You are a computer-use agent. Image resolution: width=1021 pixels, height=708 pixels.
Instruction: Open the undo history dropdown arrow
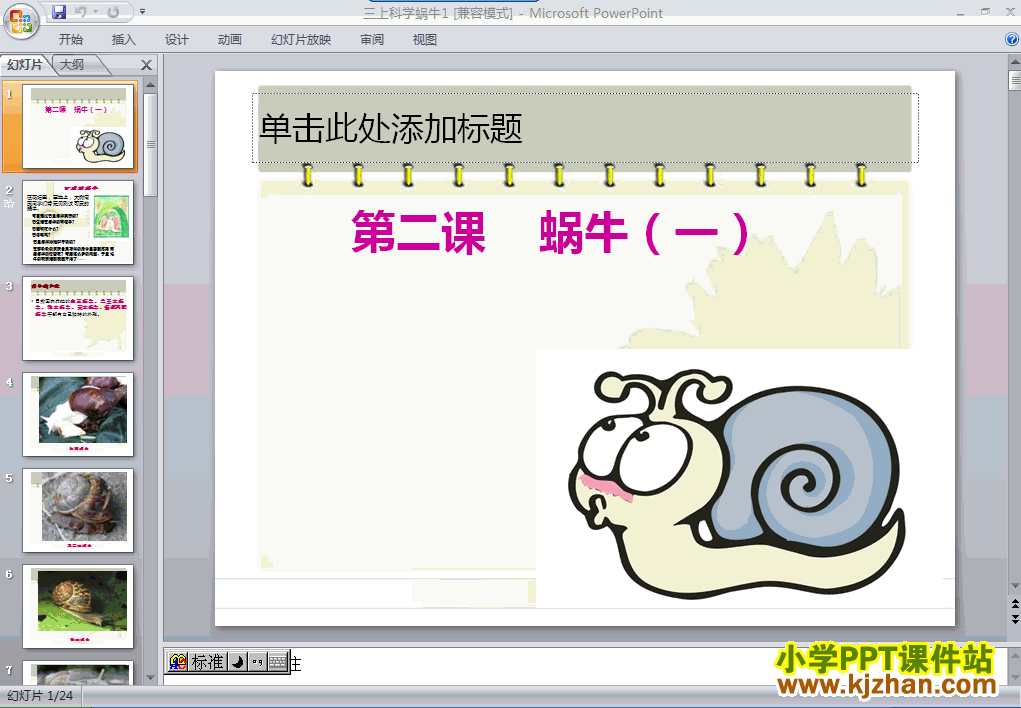96,12
